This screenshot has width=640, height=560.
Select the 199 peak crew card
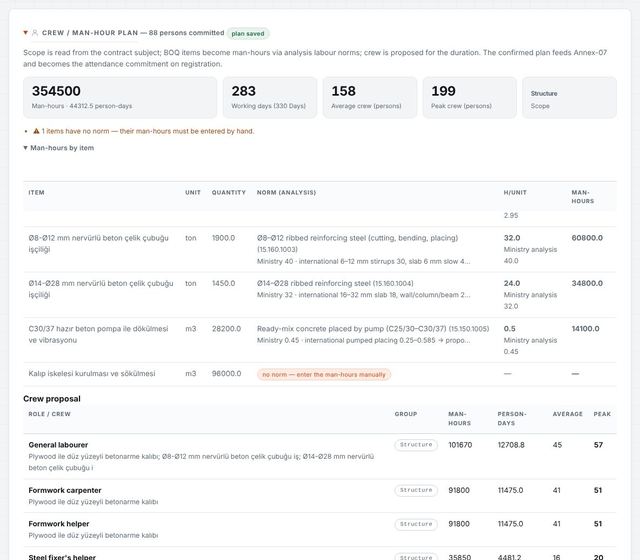click(470, 98)
